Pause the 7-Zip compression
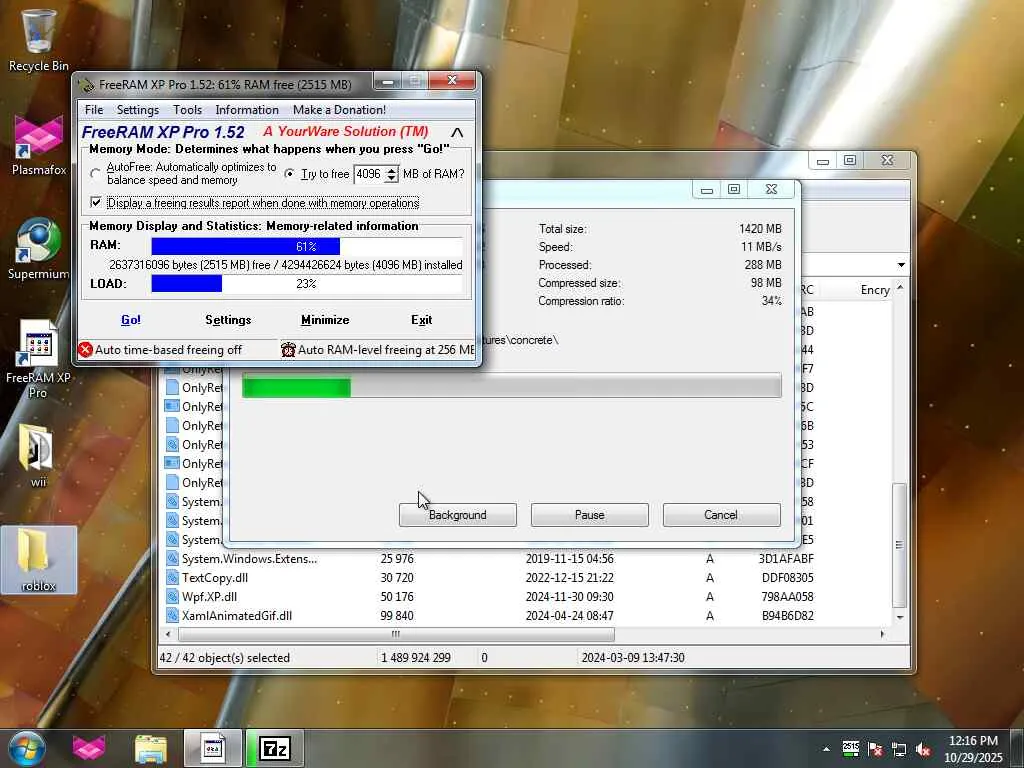The width and height of the screenshot is (1024, 768). point(590,515)
